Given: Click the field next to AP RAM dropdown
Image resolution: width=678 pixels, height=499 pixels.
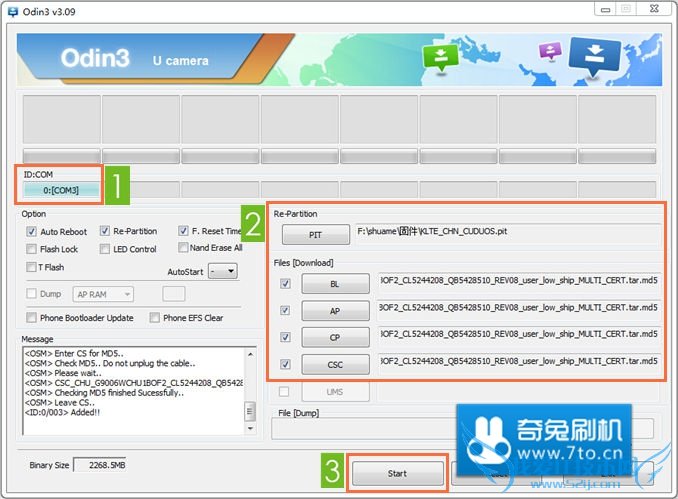Looking at the screenshot, I should click(x=174, y=294).
